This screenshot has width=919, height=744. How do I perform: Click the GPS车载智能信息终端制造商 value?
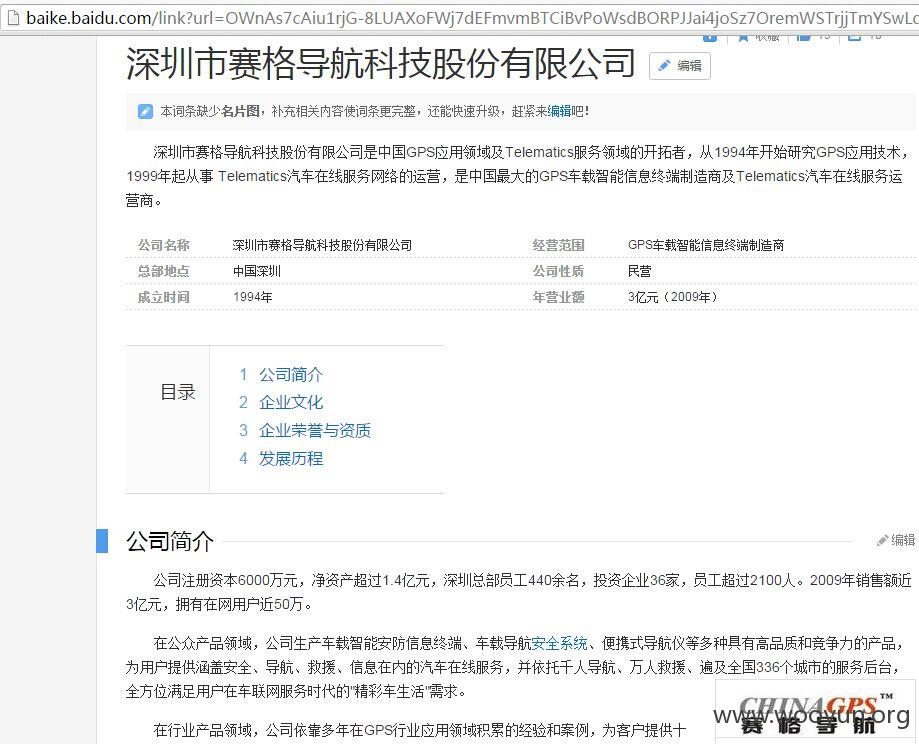(706, 245)
